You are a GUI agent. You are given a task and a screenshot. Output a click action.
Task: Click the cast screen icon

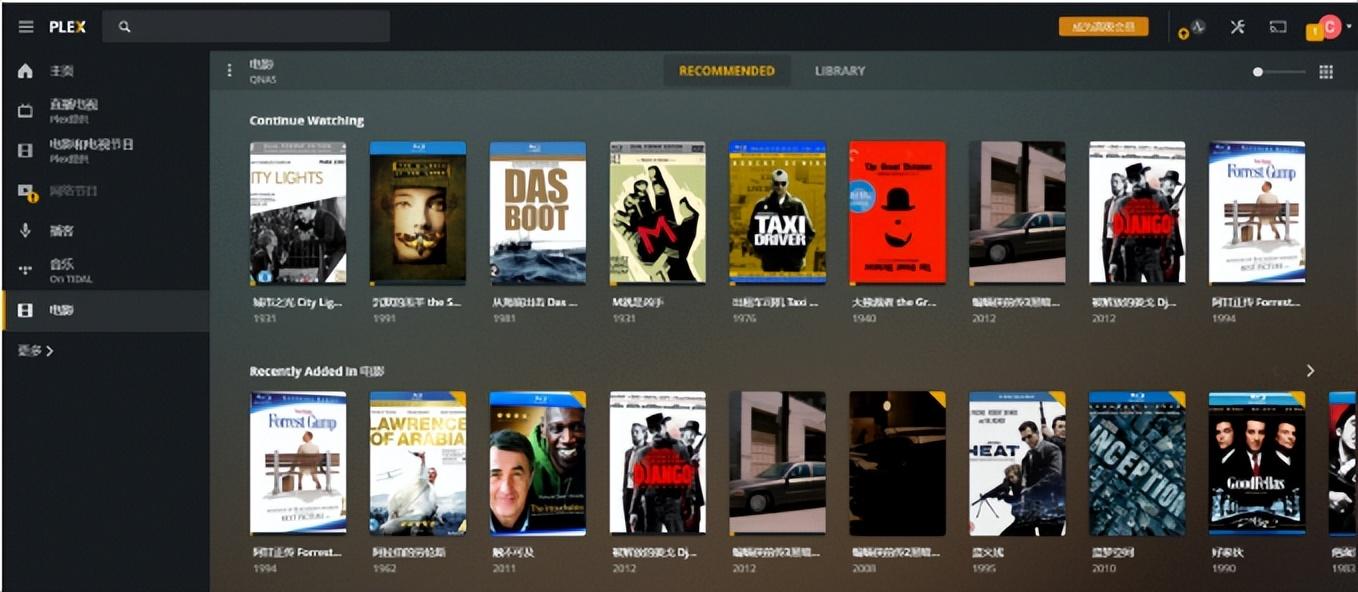tap(1277, 27)
